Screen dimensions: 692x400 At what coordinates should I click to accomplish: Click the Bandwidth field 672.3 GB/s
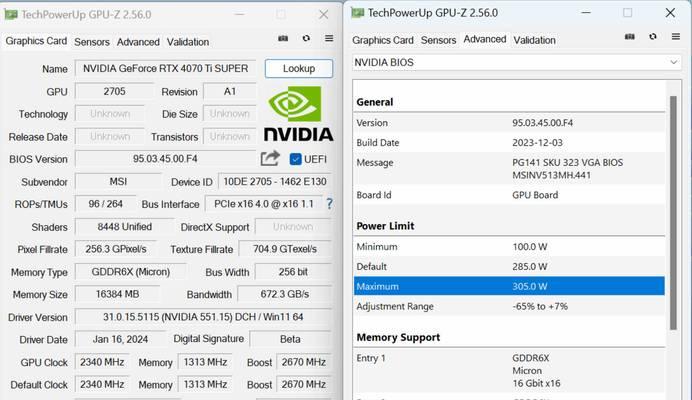(285, 294)
